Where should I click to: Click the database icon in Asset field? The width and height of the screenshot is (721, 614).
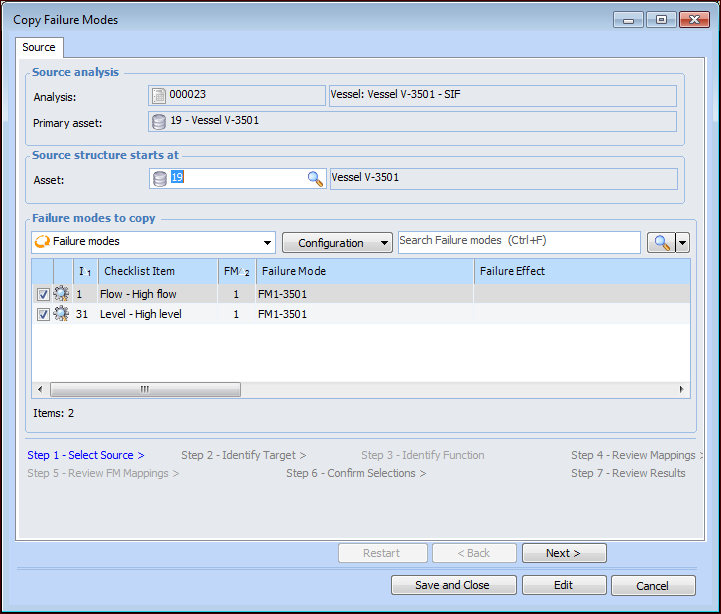click(159, 179)
